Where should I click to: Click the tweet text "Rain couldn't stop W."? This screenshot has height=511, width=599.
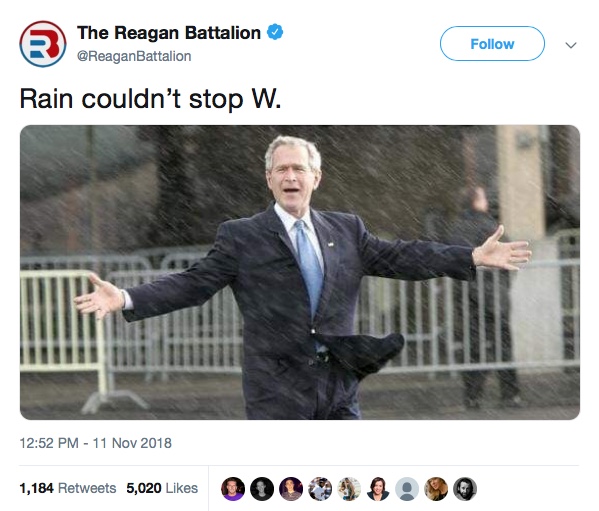pyautogui.click(x=150, y=99)
